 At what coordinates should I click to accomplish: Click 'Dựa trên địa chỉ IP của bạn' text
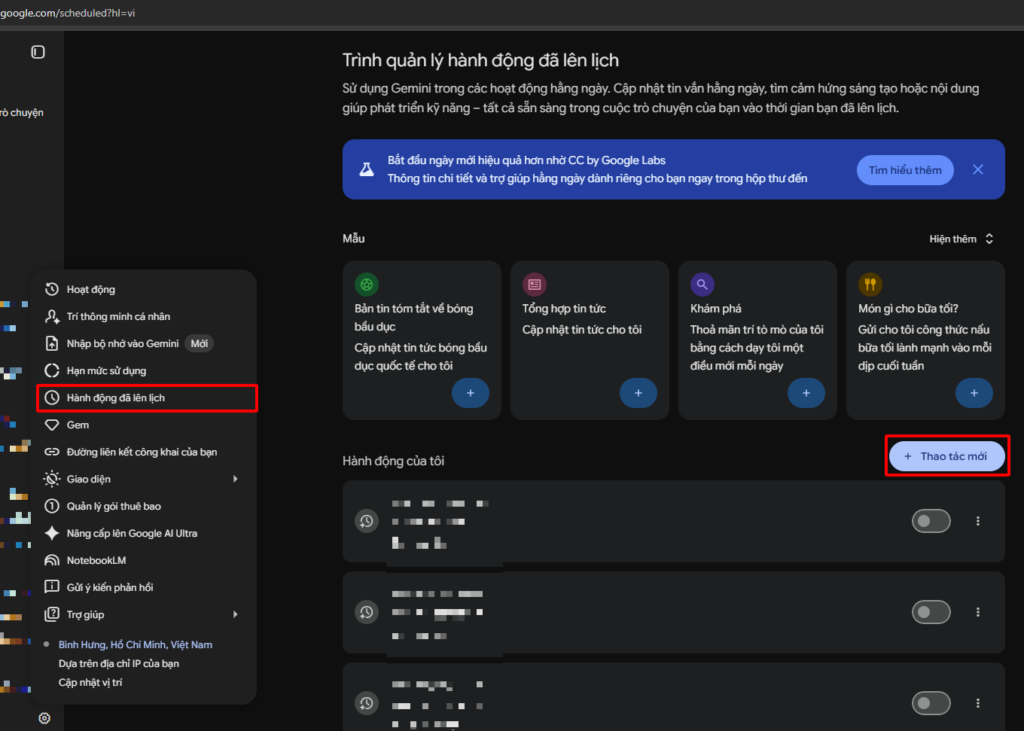coord(119,663)
